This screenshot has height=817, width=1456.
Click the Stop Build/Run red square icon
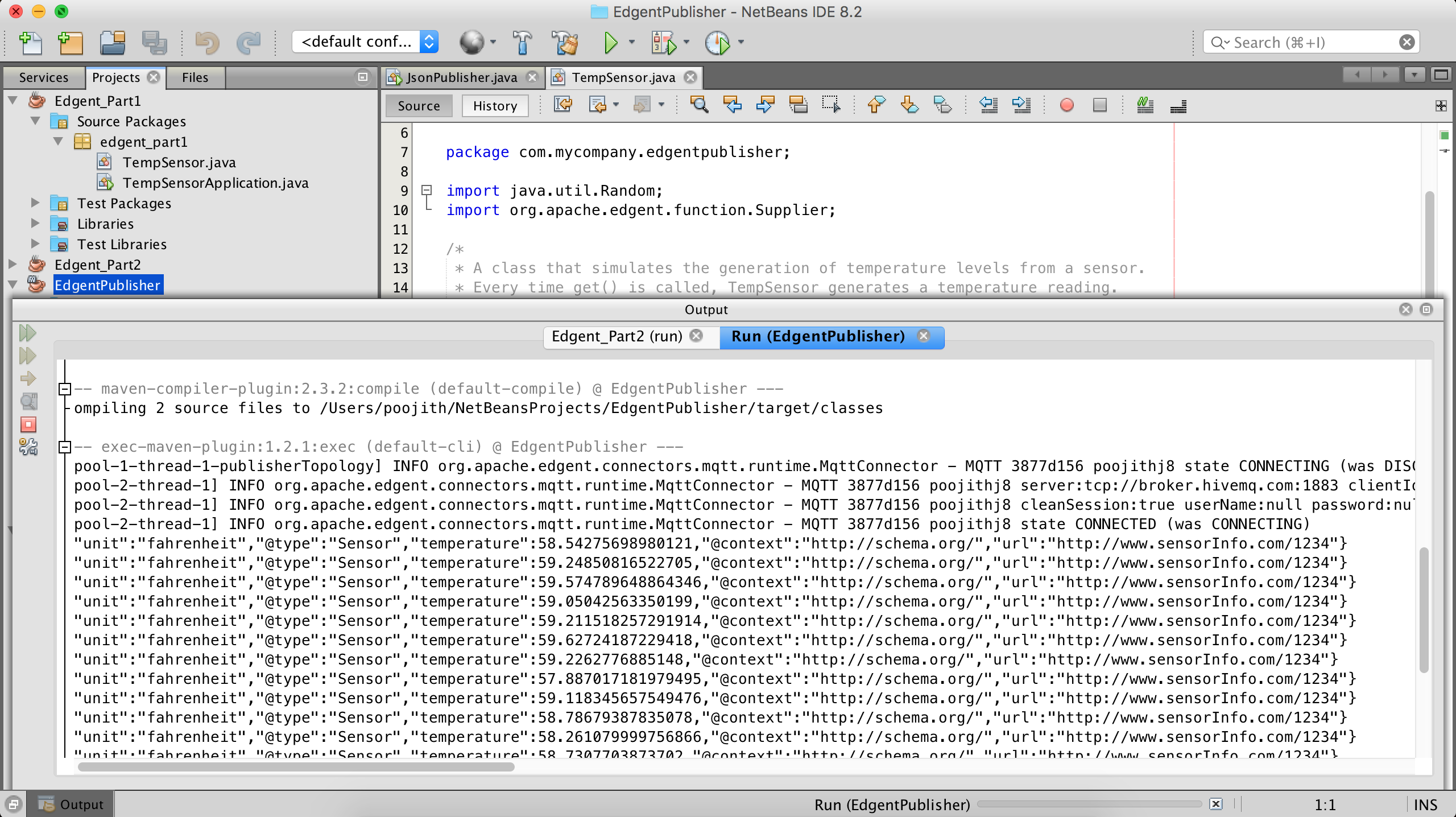coord(28,425)
